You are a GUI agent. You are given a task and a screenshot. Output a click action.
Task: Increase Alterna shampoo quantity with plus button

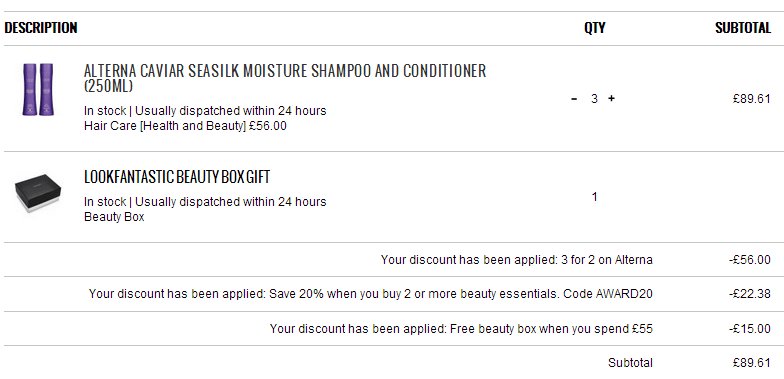pos(611,98)
